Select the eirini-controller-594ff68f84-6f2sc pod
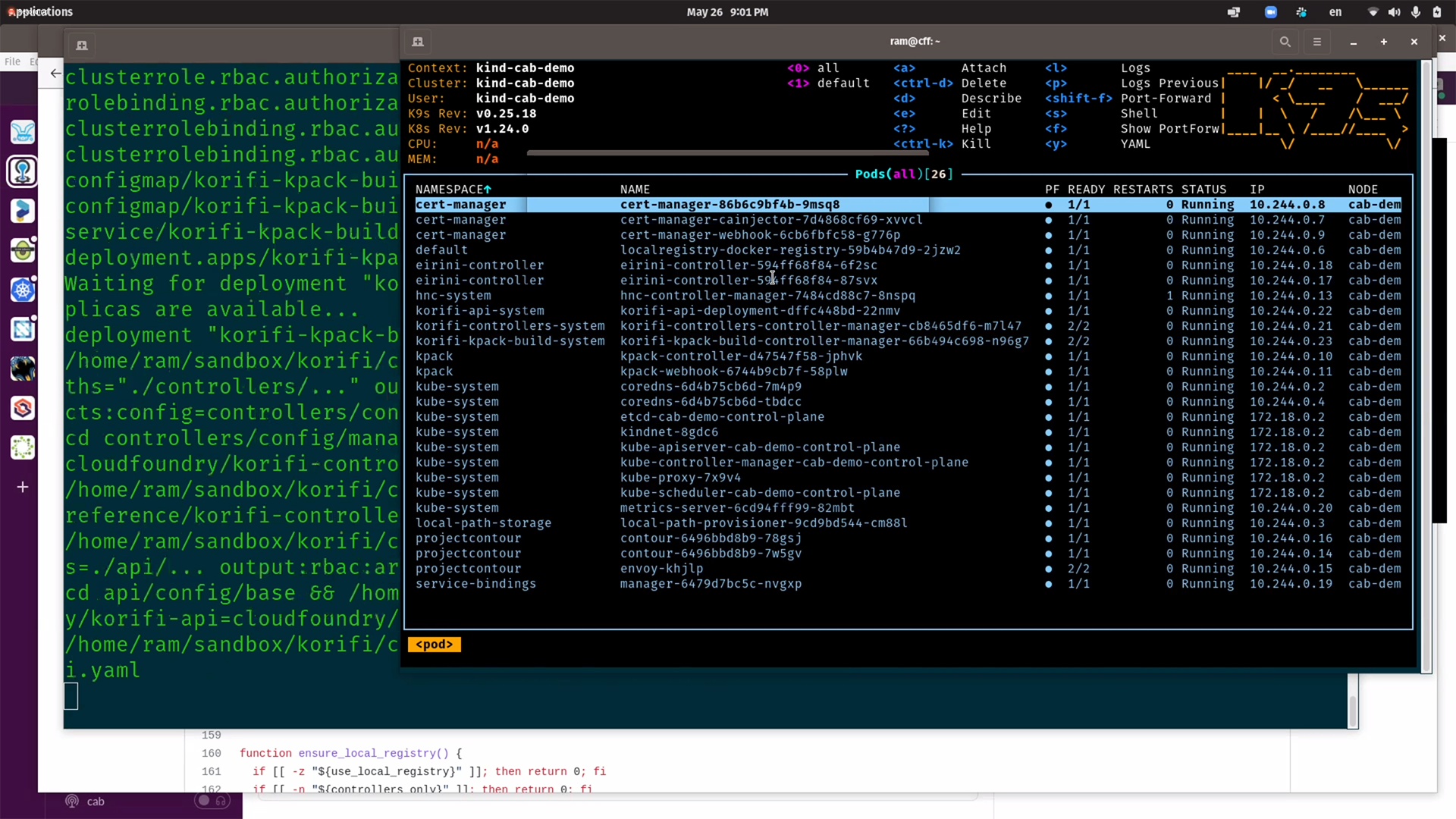The image size is (1456, 819). click(908, 265)
